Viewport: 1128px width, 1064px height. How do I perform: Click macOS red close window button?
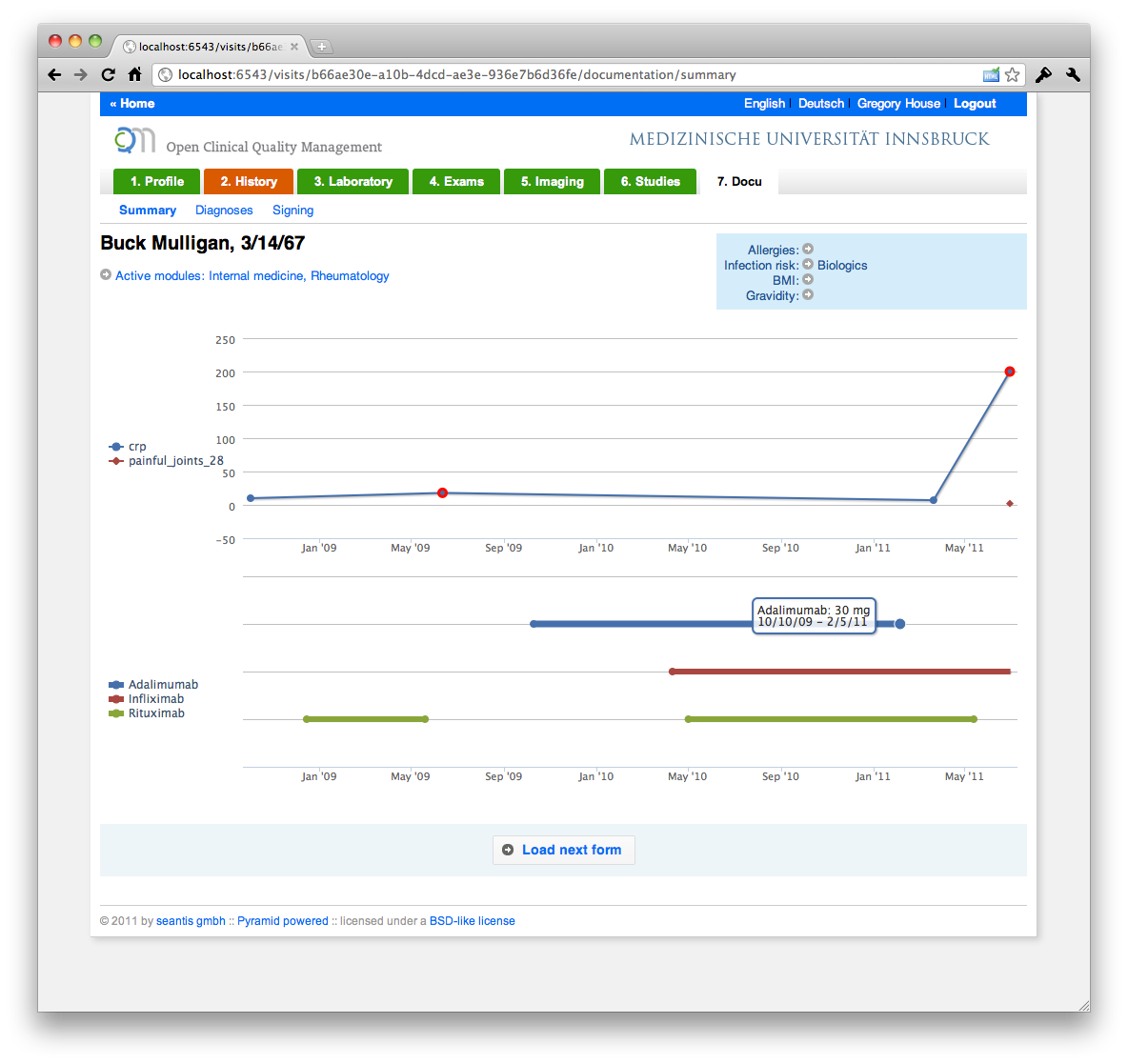click(54, 41)
